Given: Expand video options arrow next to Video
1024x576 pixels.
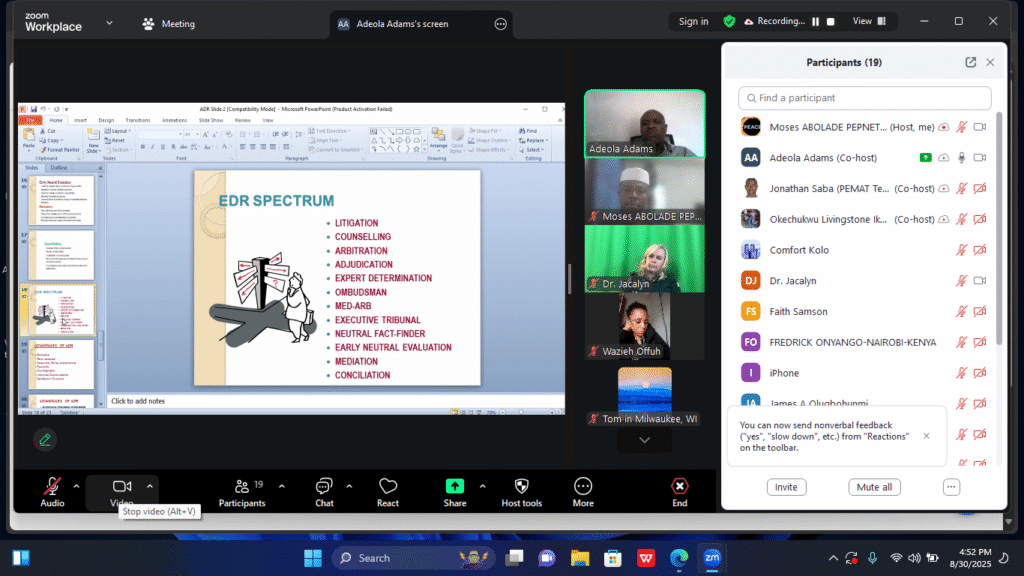Looking at the screenshot, I should pos(150,486).
